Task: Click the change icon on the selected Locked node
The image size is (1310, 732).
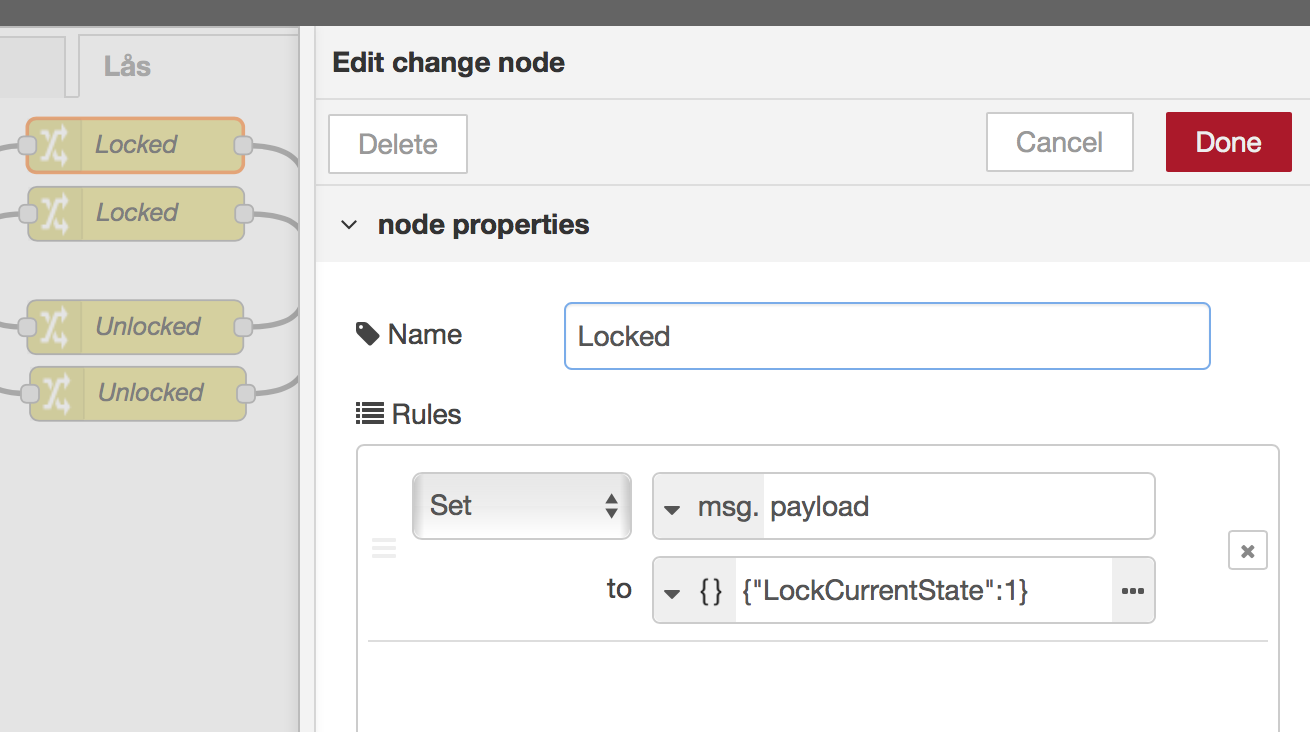Action: pos(54,146)
